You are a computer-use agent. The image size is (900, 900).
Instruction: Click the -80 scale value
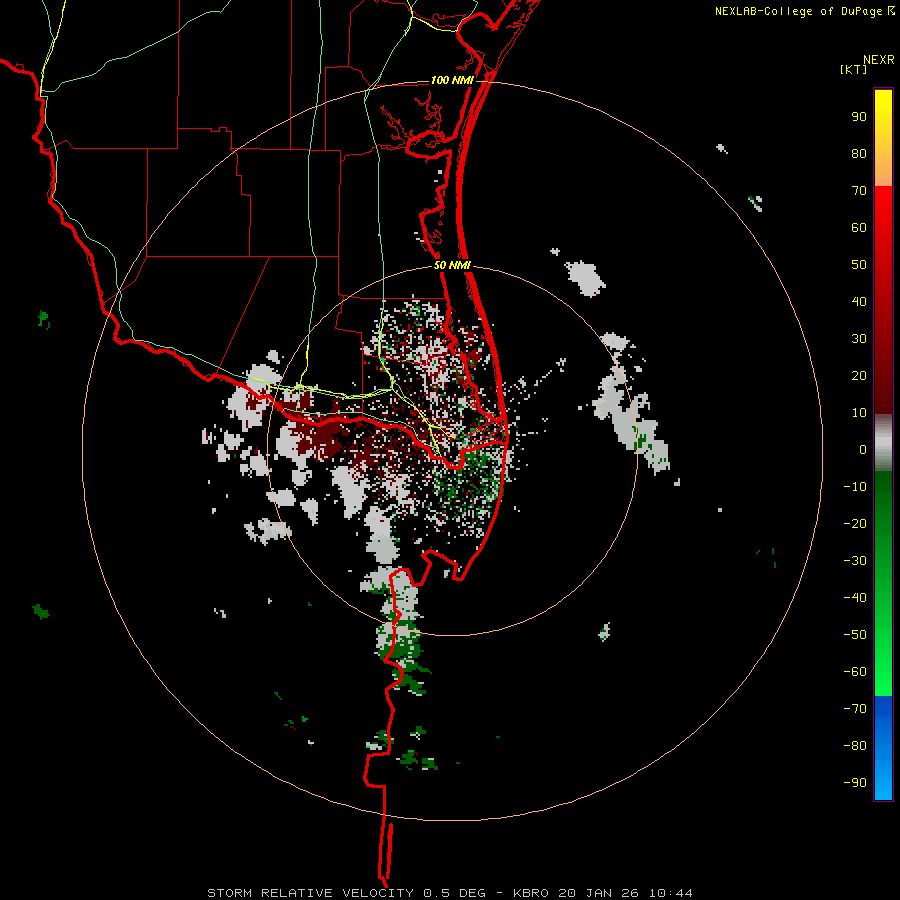pos(855,746)
